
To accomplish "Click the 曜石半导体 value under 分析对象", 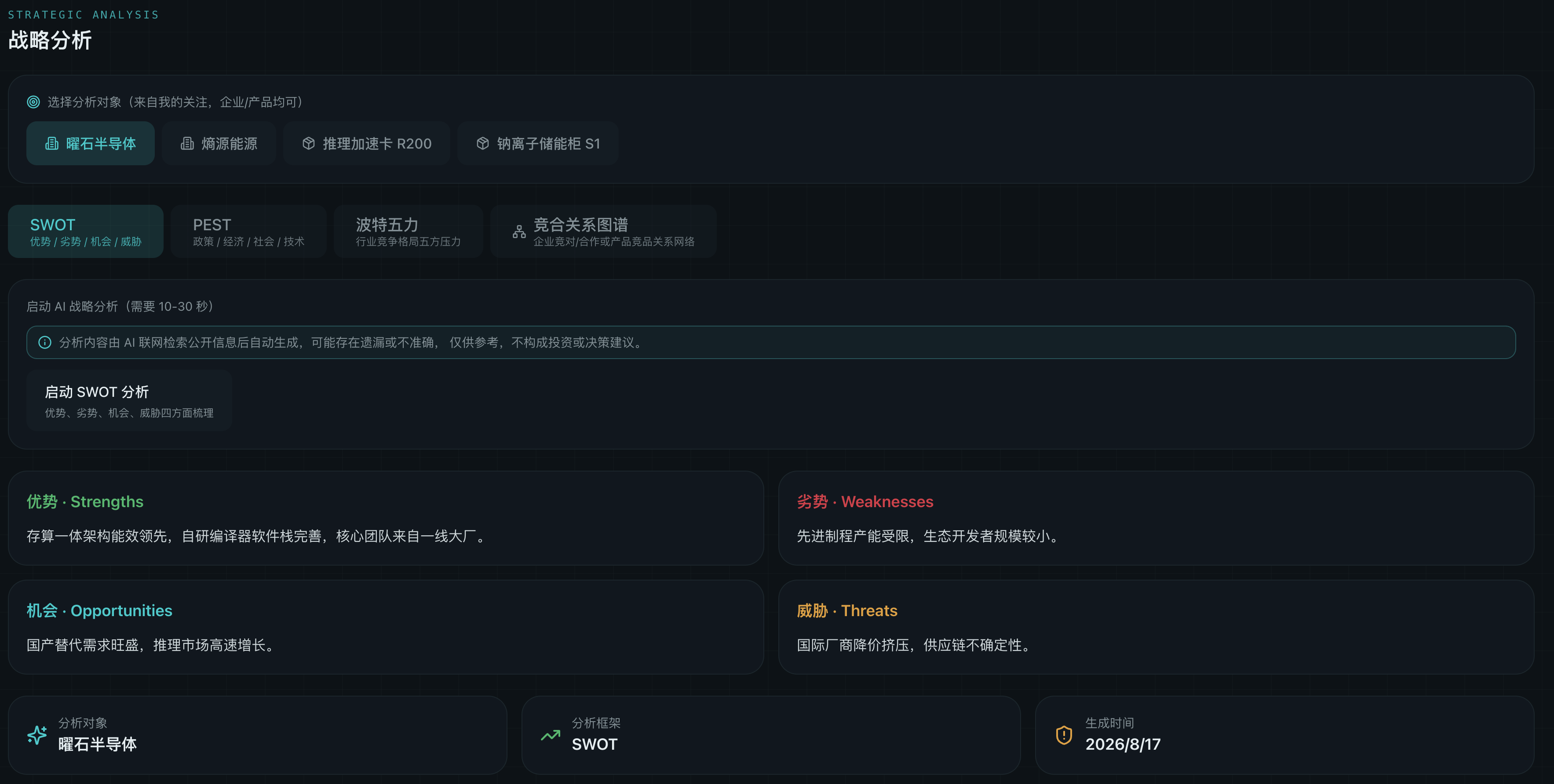I will click(x=98, y=745).
